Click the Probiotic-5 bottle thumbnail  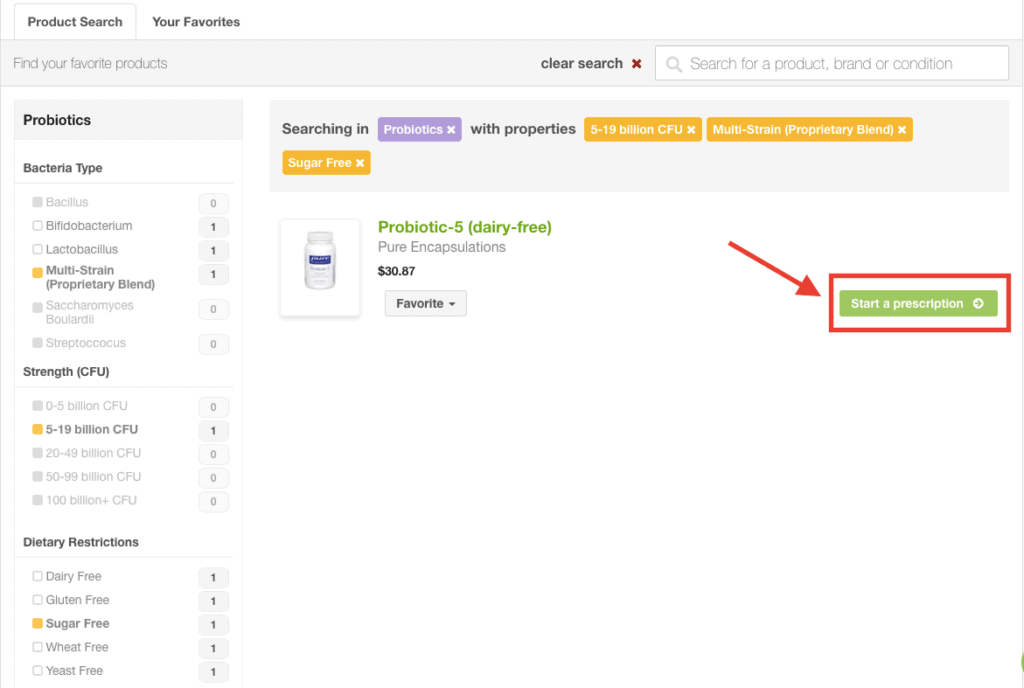[x=320, y=268]
